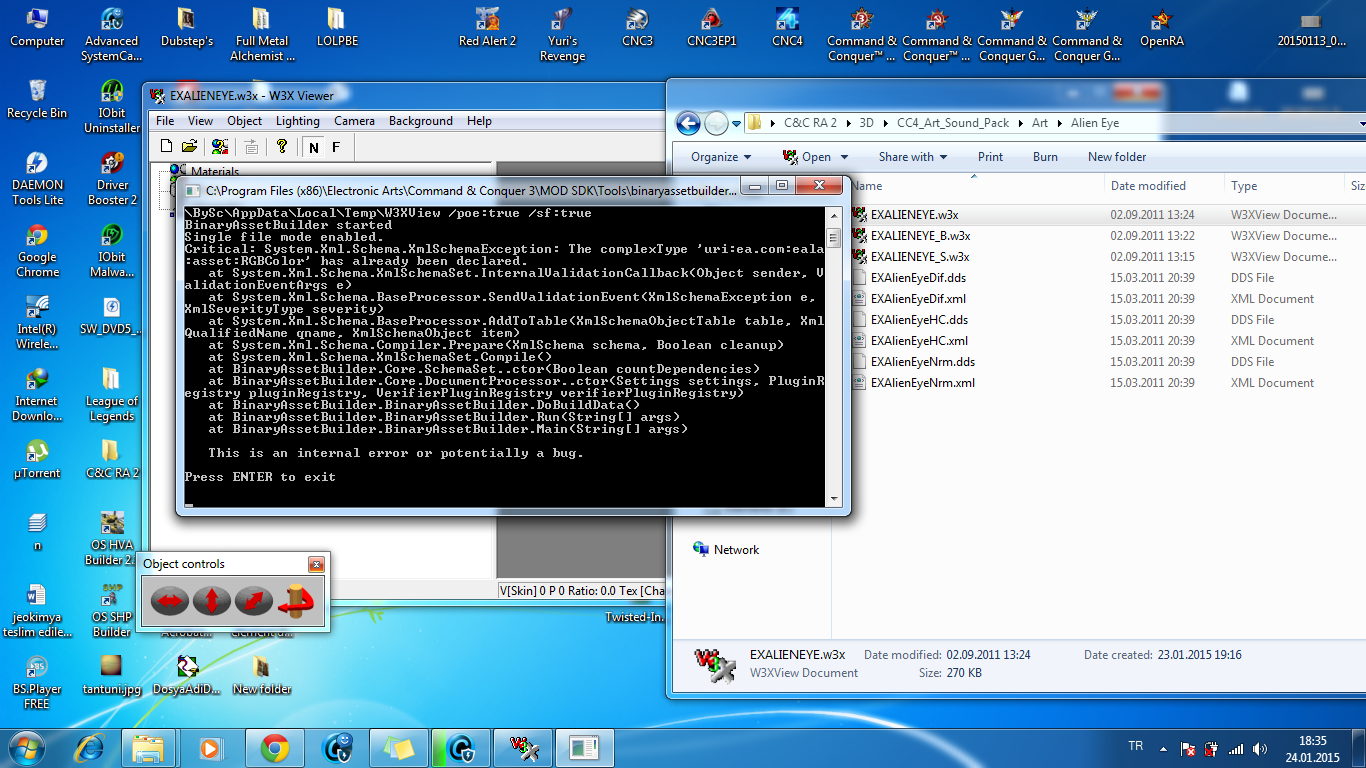
Task: Click the diagonal rotate arrow in Object controls
Action: click(253, 600)
